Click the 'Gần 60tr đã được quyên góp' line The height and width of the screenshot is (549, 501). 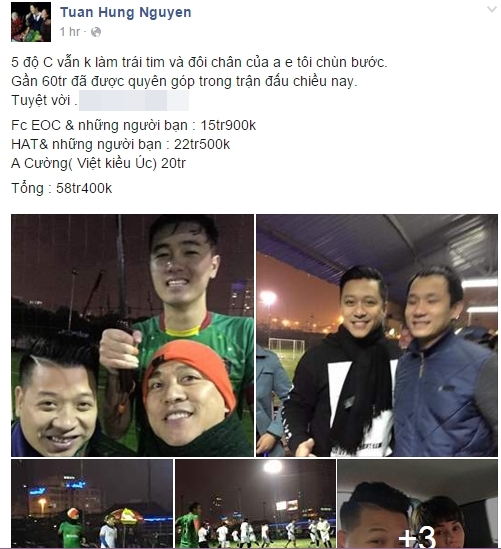pyautogui.click(x=184, y=81)
